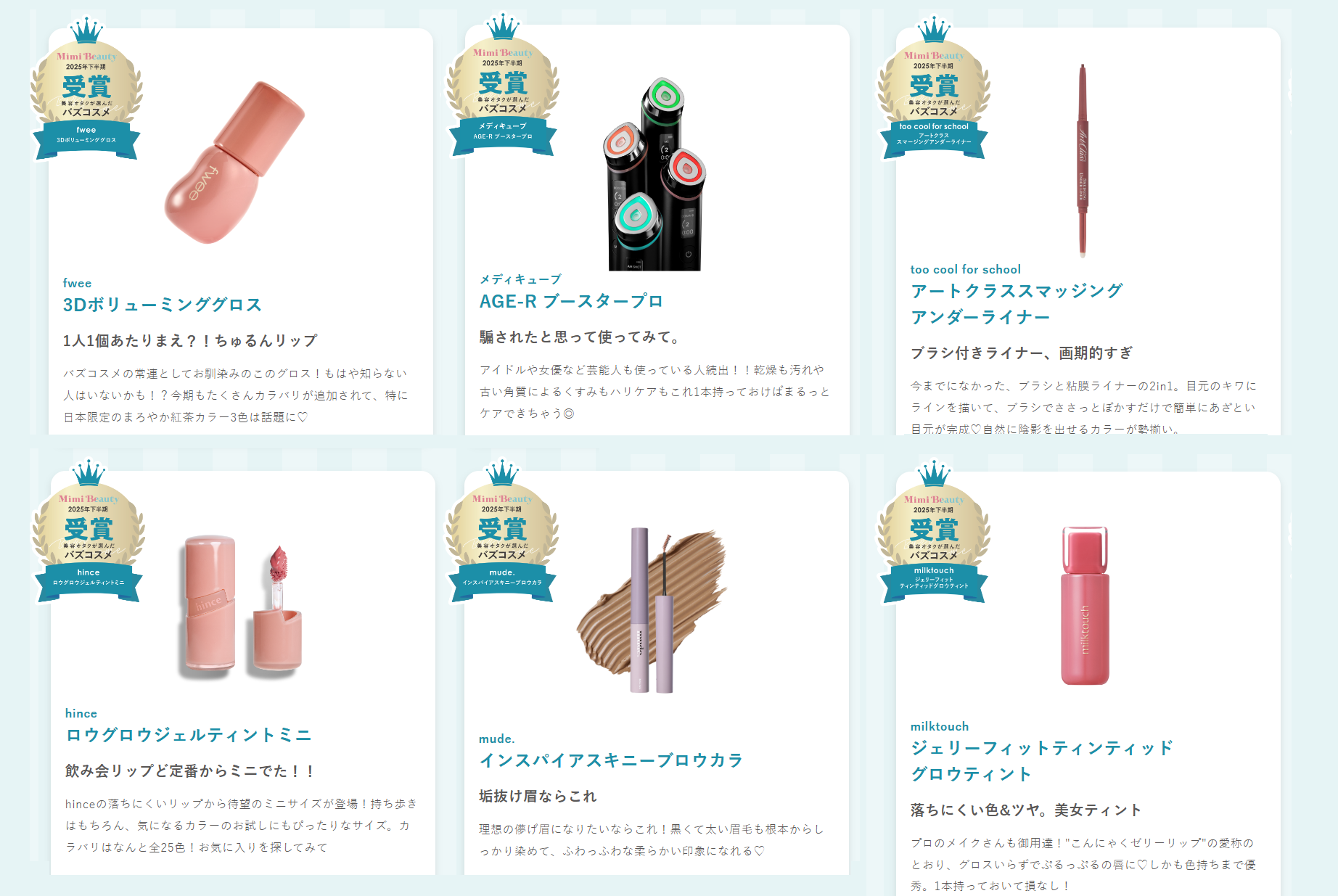Click the too cool for school brand name
Viewport: 1338px width, 896px height.
[965, 269]
